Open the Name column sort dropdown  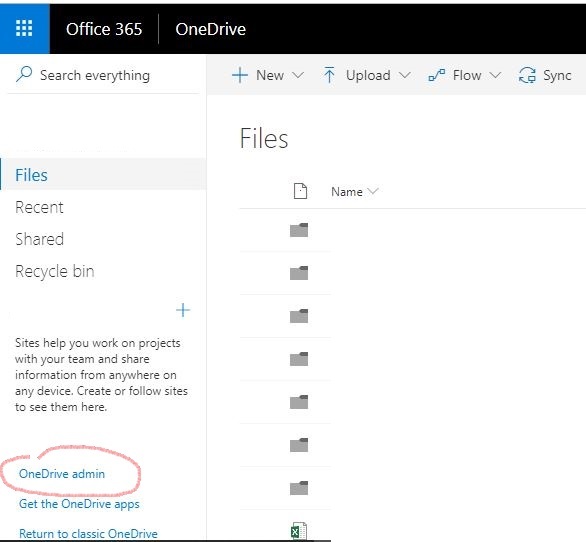point(373,191)
